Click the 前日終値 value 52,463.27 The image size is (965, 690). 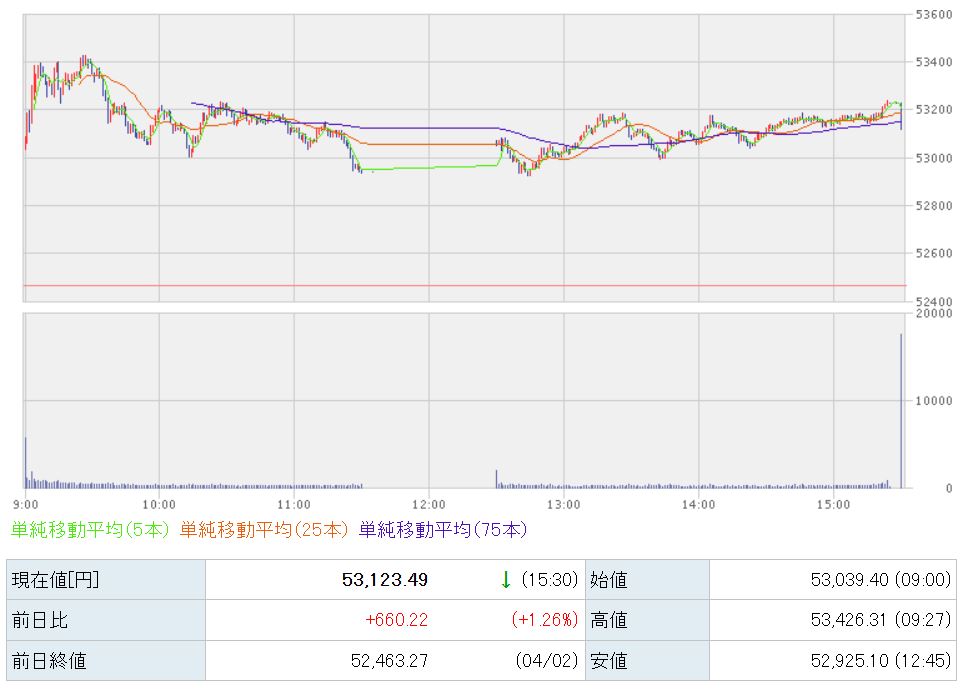[384, 661]
